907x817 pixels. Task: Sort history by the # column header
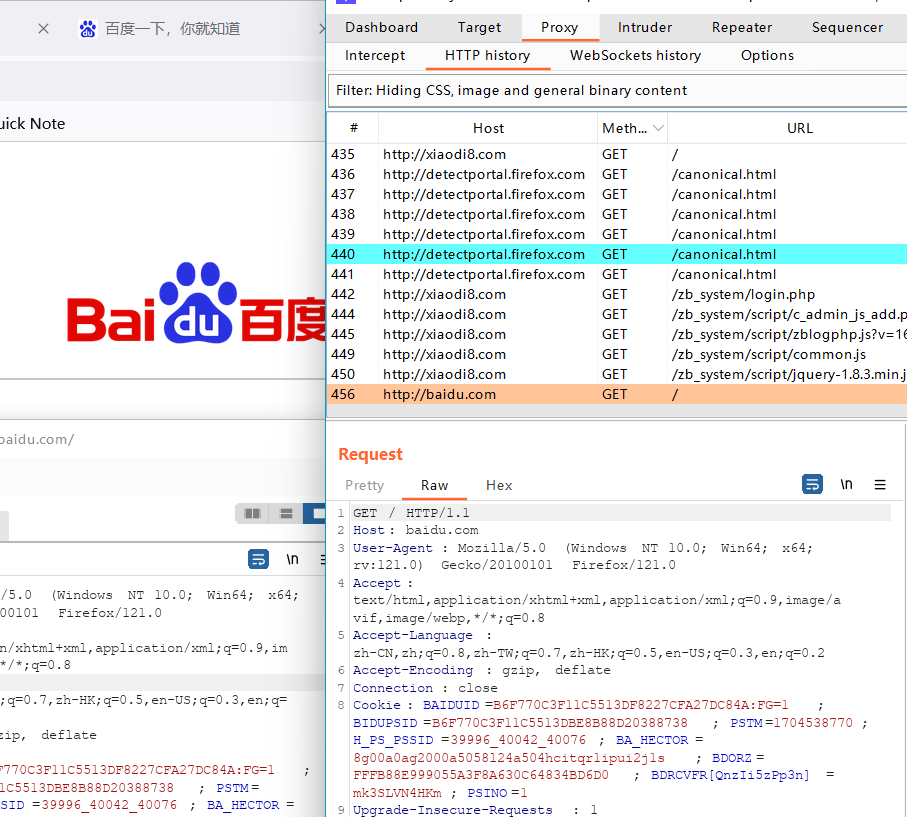[353, 128]
